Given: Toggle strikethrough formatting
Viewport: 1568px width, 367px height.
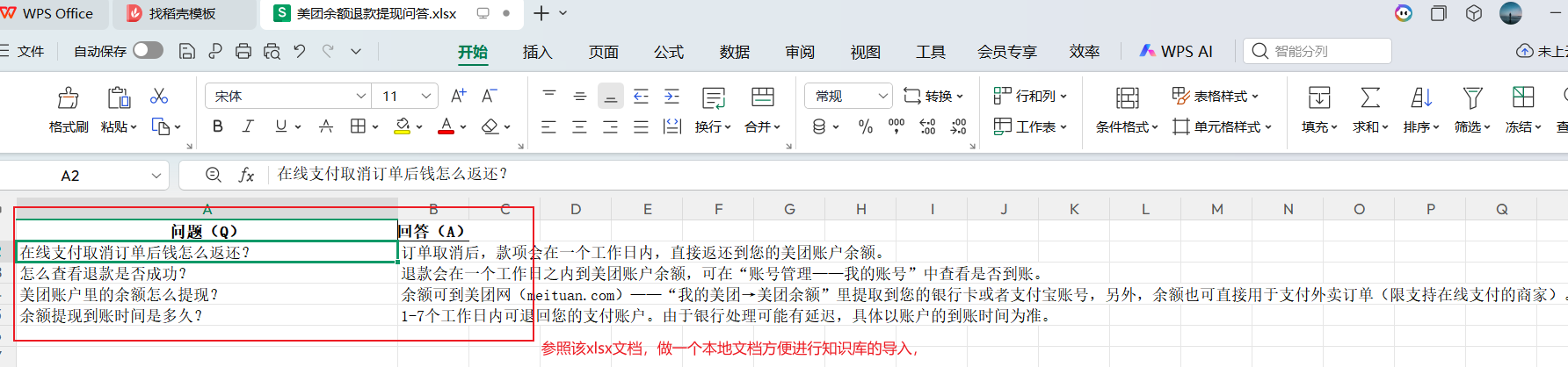Looking at the screenshot, I should click(x=326, y=126).
